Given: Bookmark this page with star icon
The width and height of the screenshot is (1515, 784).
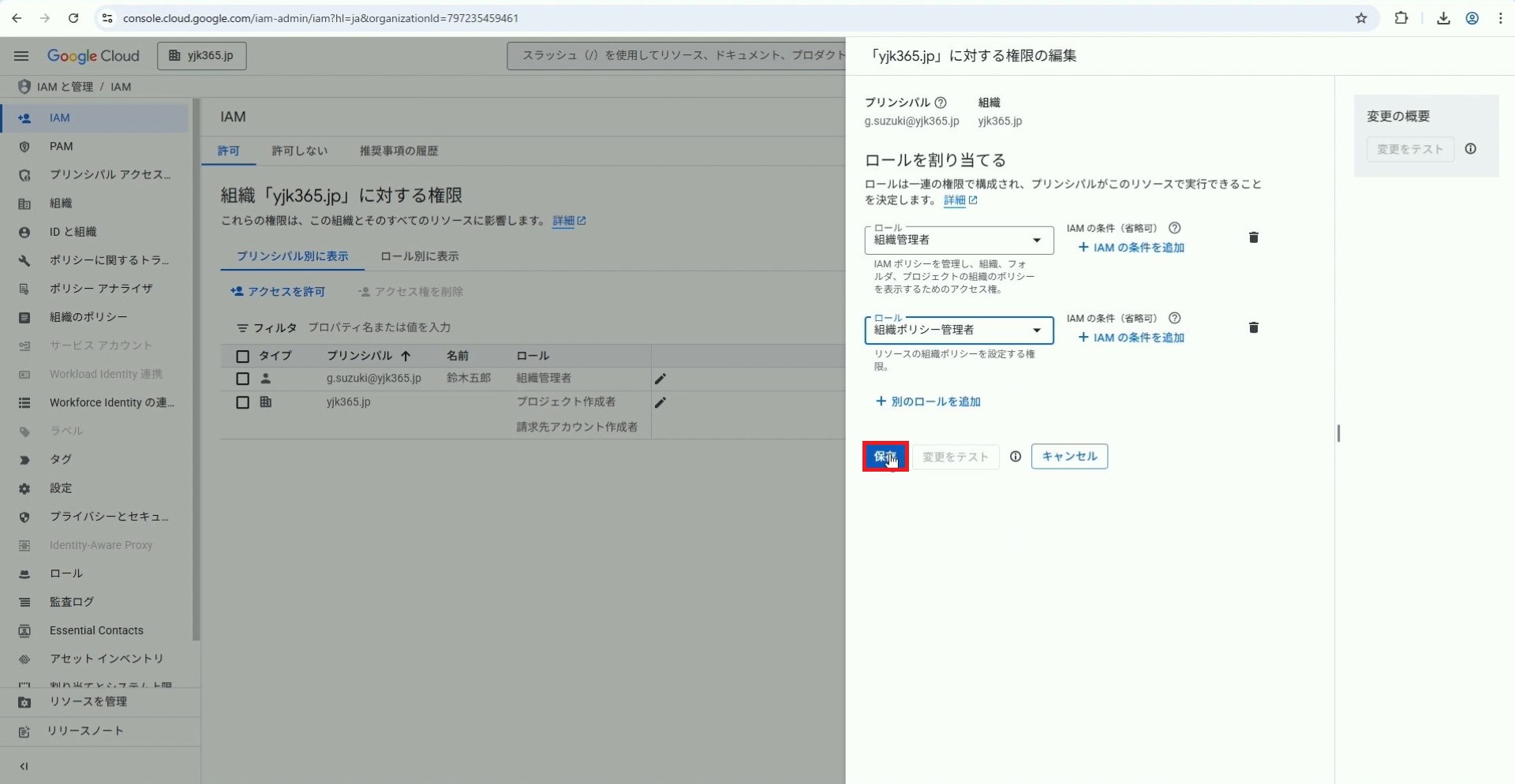Looking at the screenshot, I should (1361, 18).
